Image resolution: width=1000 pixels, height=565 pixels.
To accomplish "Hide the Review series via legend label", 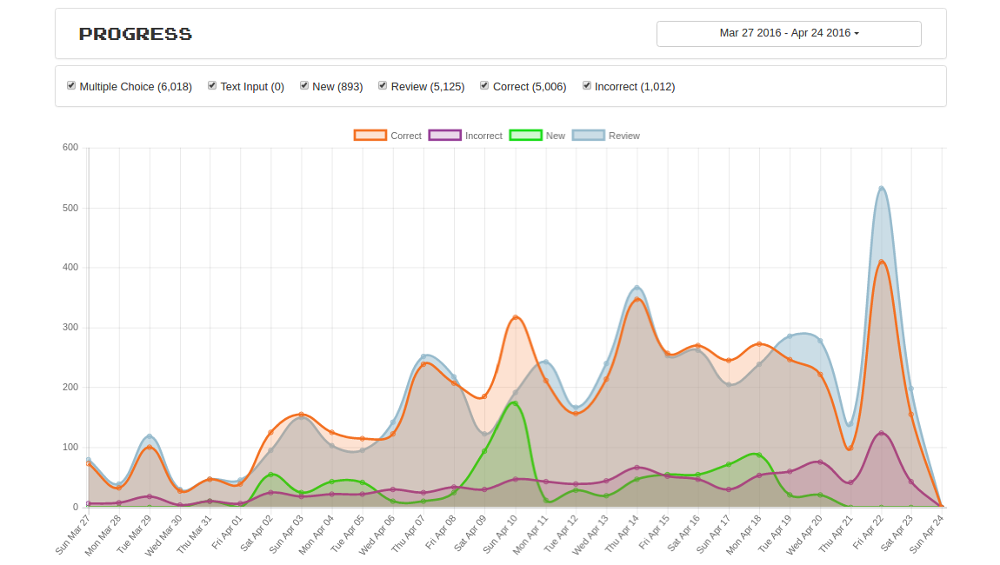I will coord(624,136).
